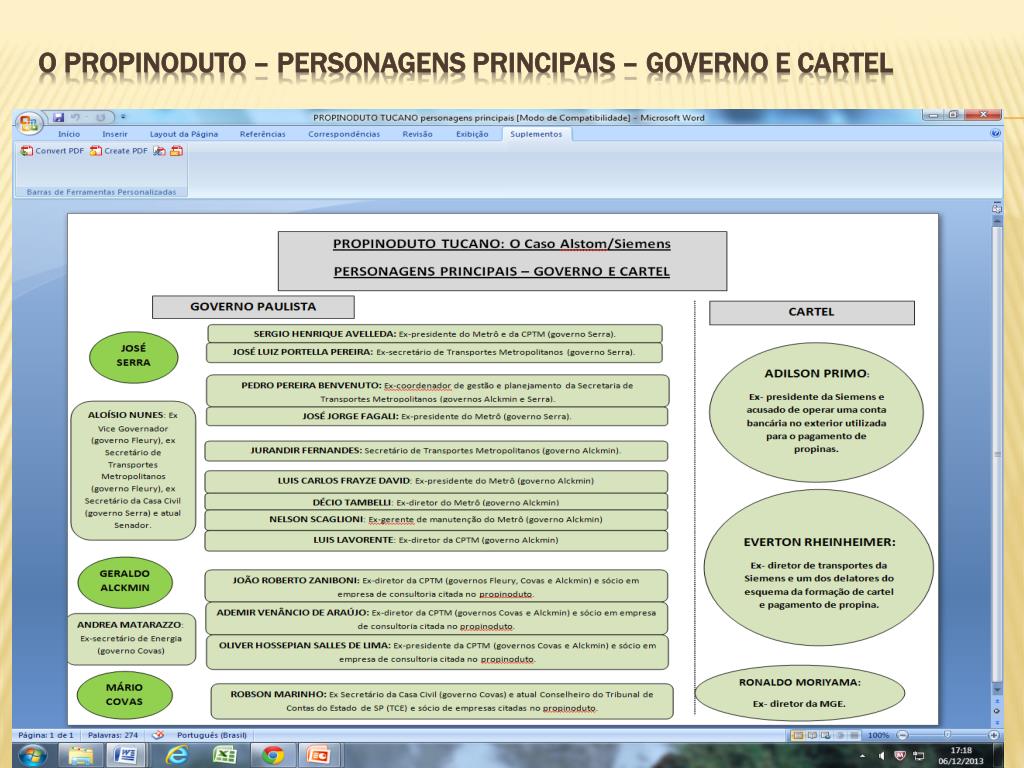Click the 'ANDREA MATARAZZO' box

[x=131, y=638]
